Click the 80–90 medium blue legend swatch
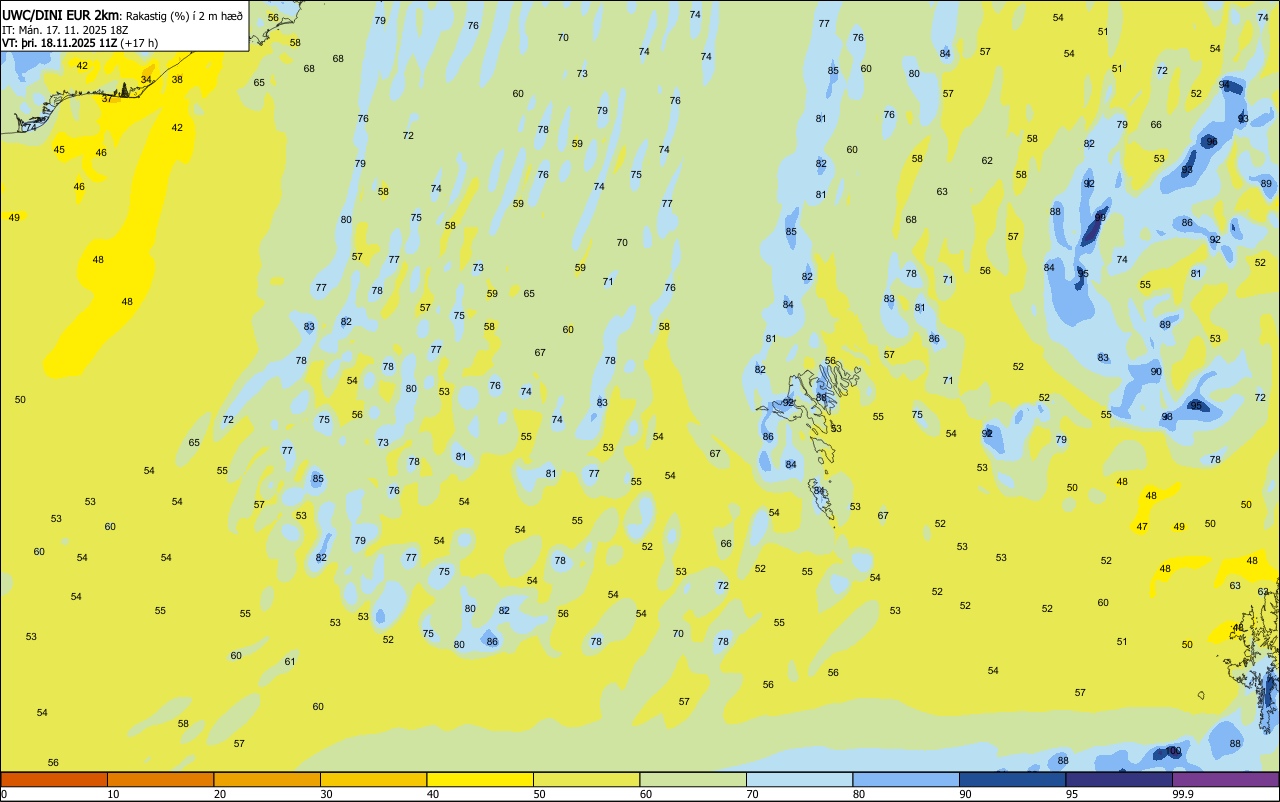1280x802 pixels. (x=906, y=779)
